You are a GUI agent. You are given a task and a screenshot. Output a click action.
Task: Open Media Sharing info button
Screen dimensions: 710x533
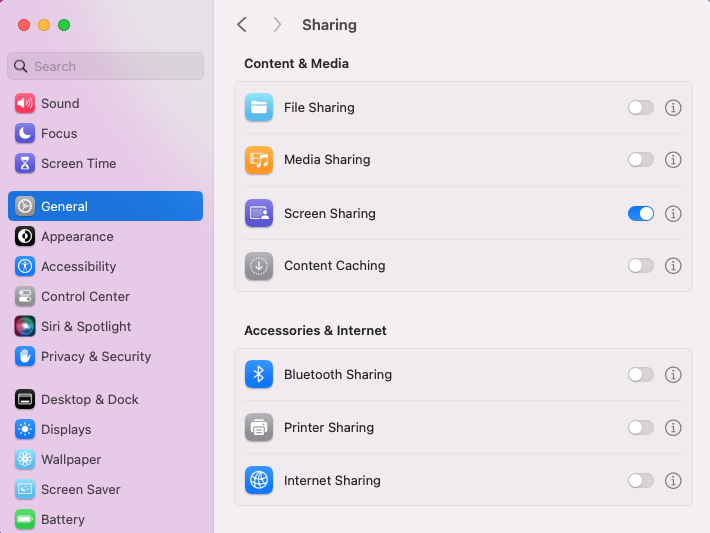click(x=673, y=160)
